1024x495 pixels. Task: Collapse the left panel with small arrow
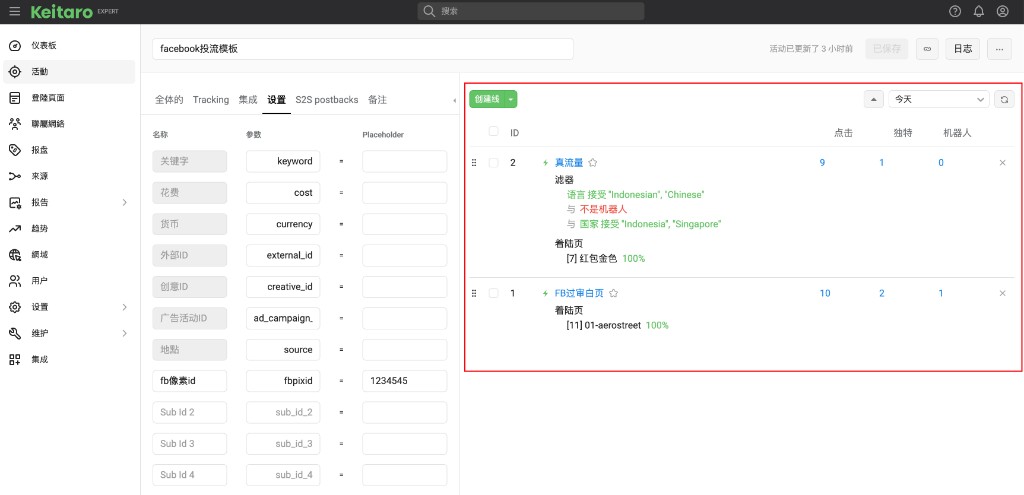(x=455, y=101)
